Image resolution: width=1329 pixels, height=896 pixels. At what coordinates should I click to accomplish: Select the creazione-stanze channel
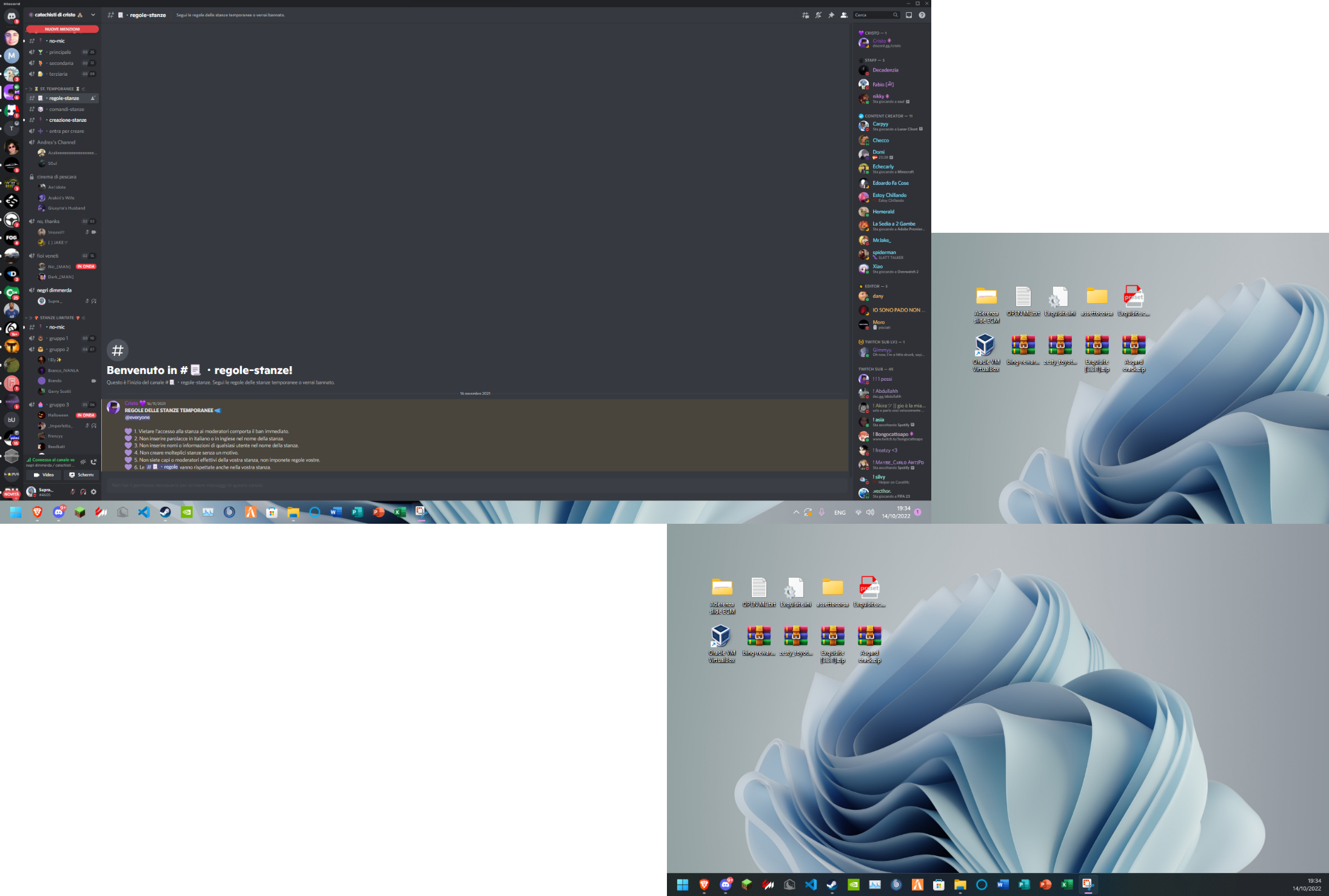click(x=67, y=120)
